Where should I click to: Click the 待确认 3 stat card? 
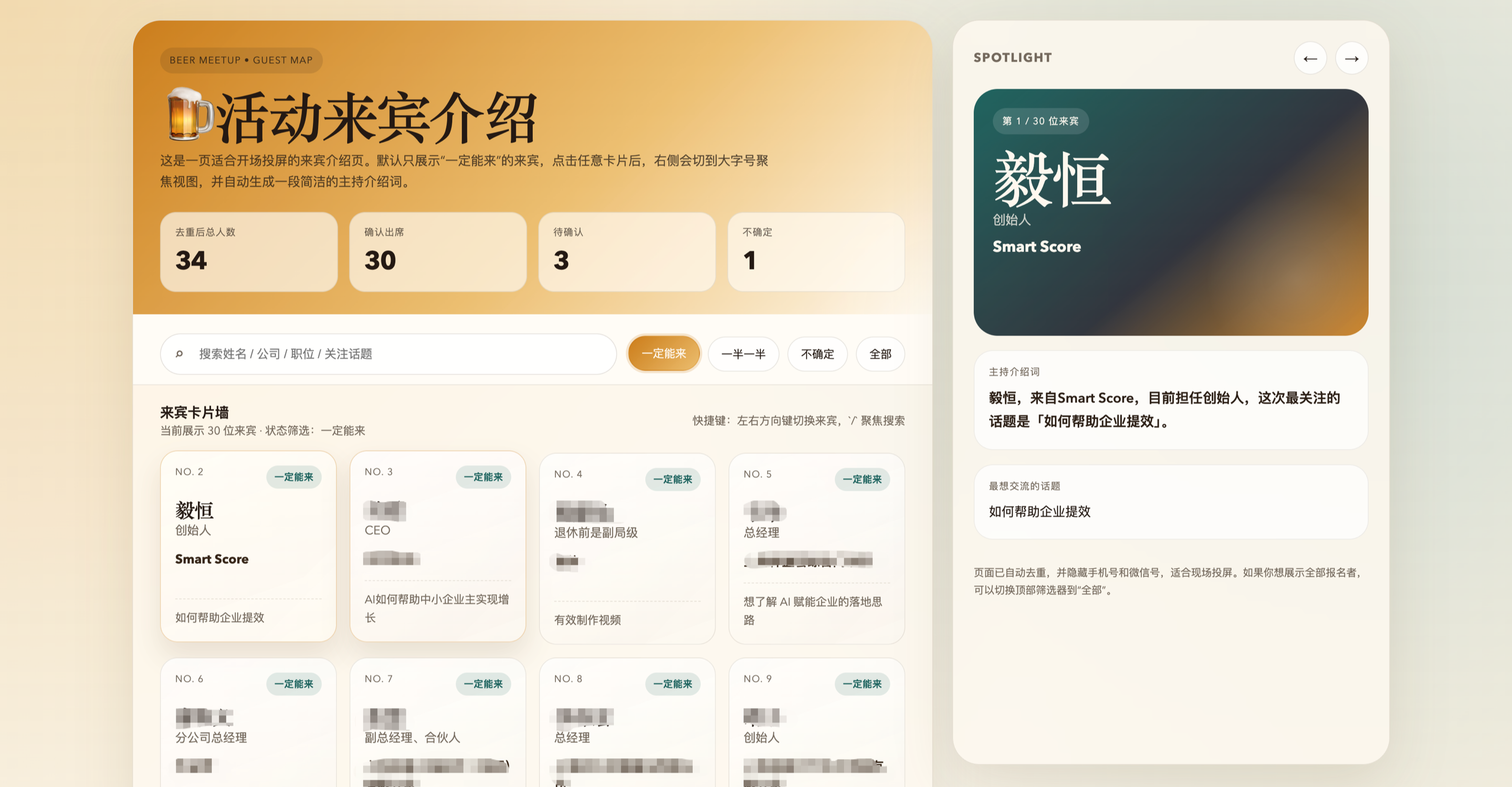tap(627, 252)
